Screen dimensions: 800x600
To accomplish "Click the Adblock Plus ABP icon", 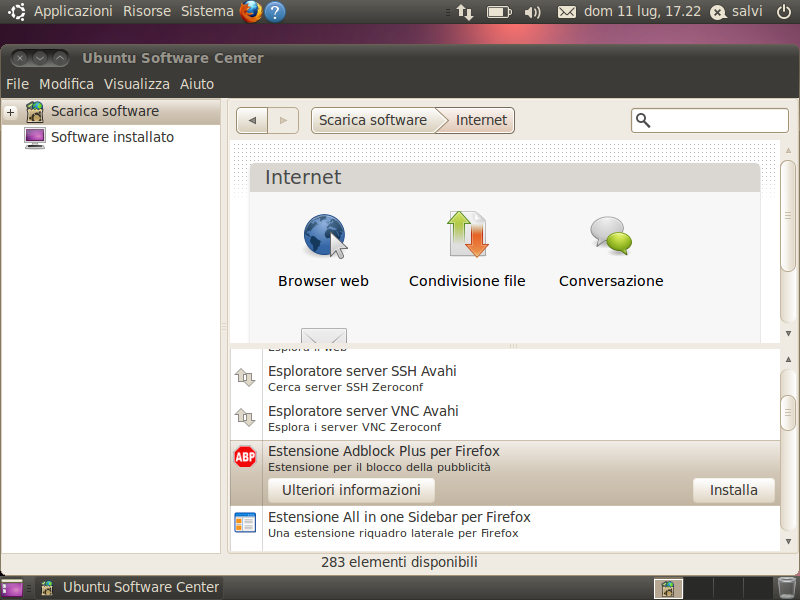I will 245,457.
